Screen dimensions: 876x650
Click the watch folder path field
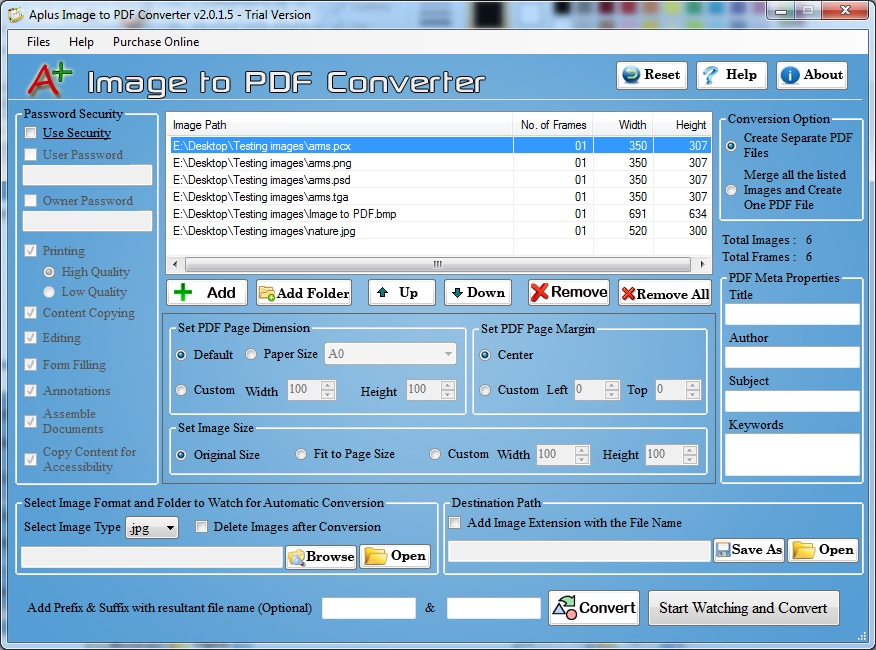click(x=152, y=557)
